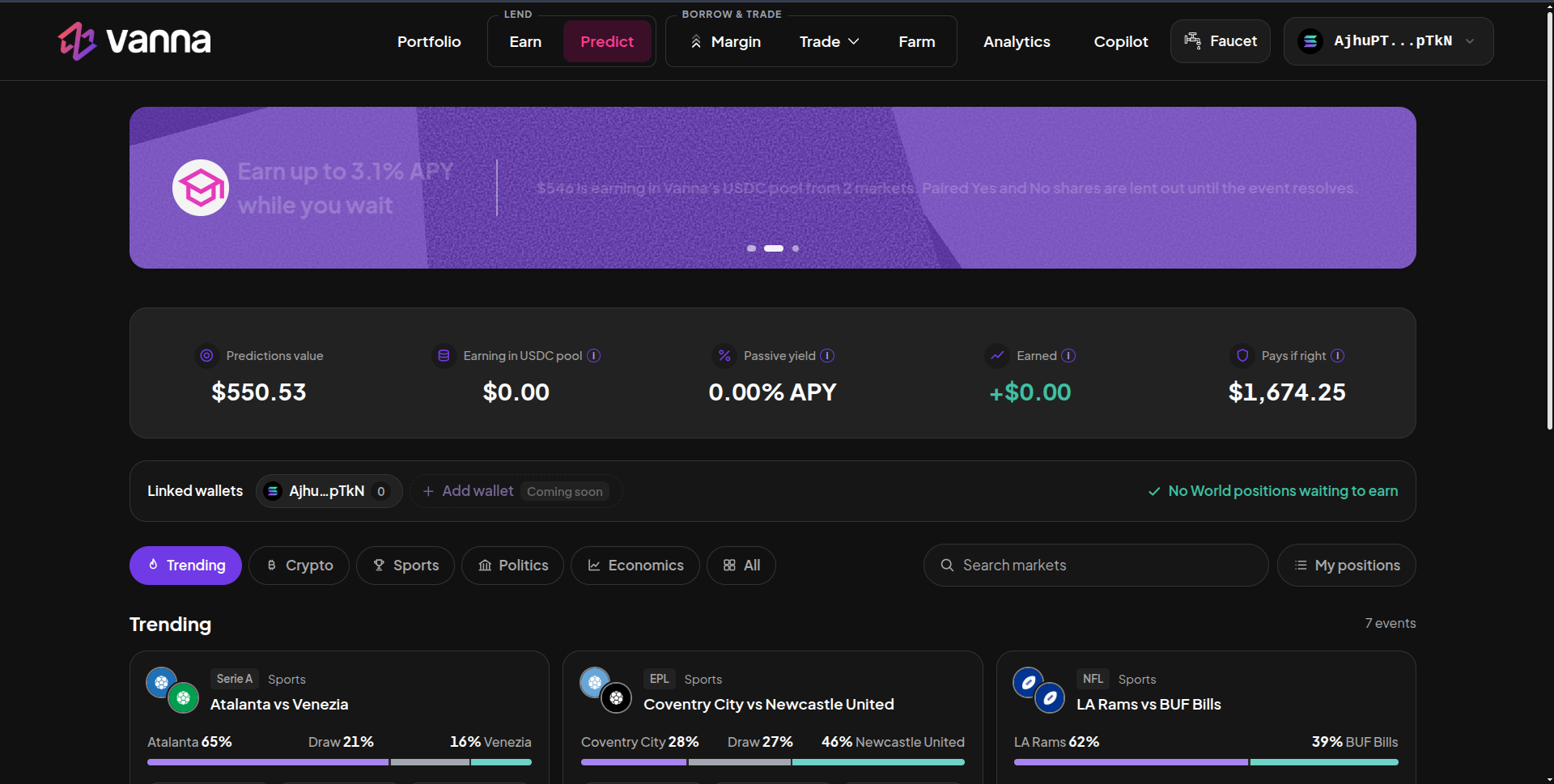This screenshot has height=784, width=1554.
Task: Click the Faucet button
Action: point(1221,41)
